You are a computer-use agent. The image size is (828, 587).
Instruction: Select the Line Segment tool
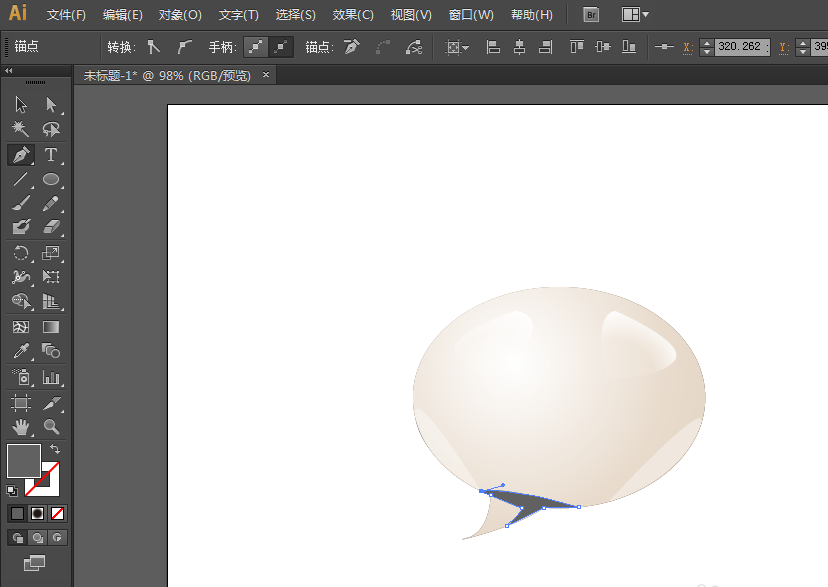click(x=21, y=179)
